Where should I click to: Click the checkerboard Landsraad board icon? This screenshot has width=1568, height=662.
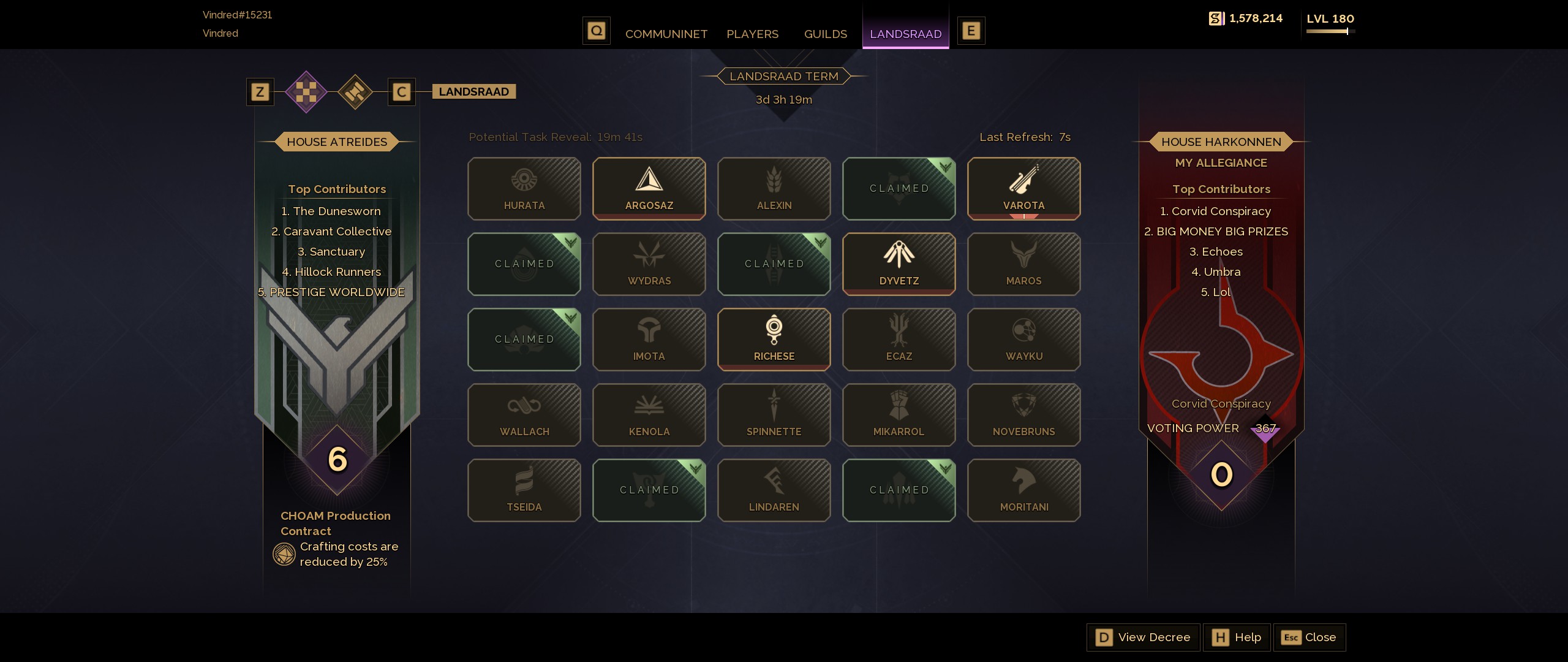point(306,92)
